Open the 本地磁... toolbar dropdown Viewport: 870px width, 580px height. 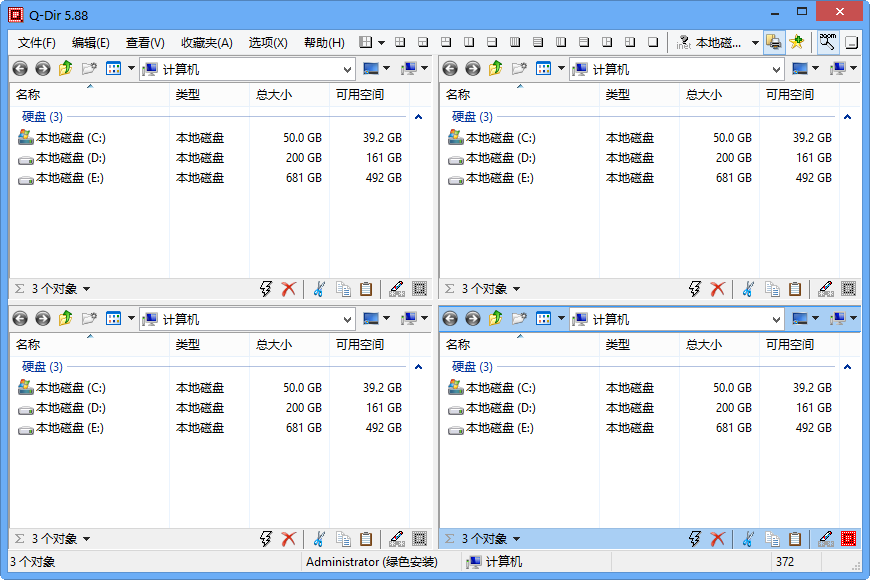click(x=755, y=42)
